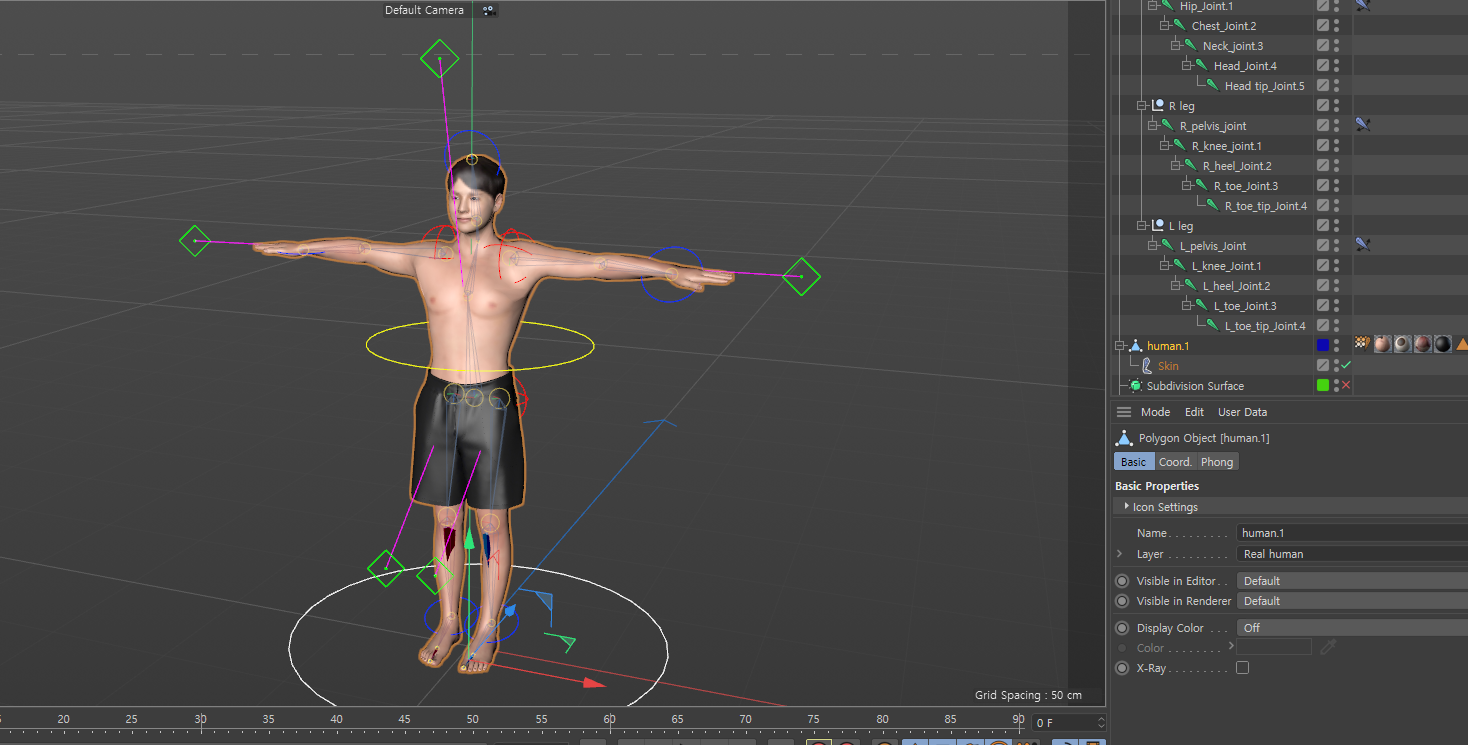The image size is (1468, 745).
Task: Toggle animation dot beside Visible in Editor
Action: [x=1122, y=581]
